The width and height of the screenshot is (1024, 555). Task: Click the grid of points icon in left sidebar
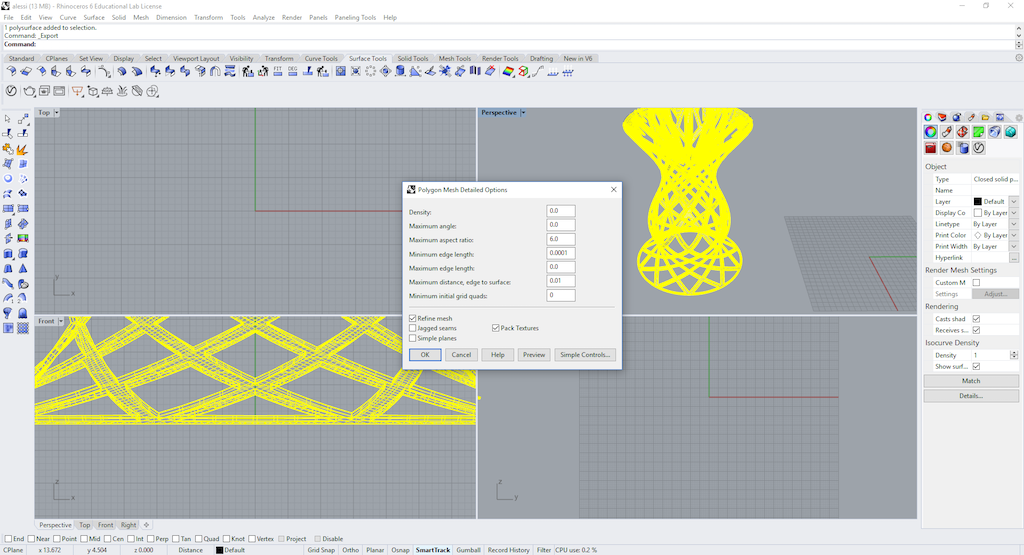pyautogui.click(x=22, y=328)
